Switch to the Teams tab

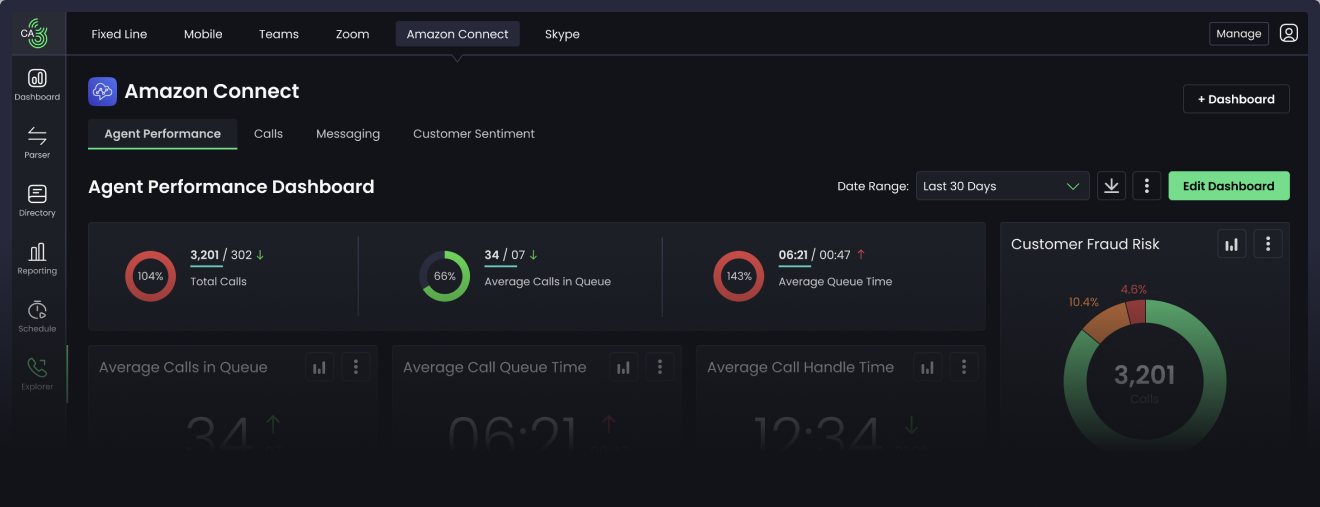click(279, 34)
